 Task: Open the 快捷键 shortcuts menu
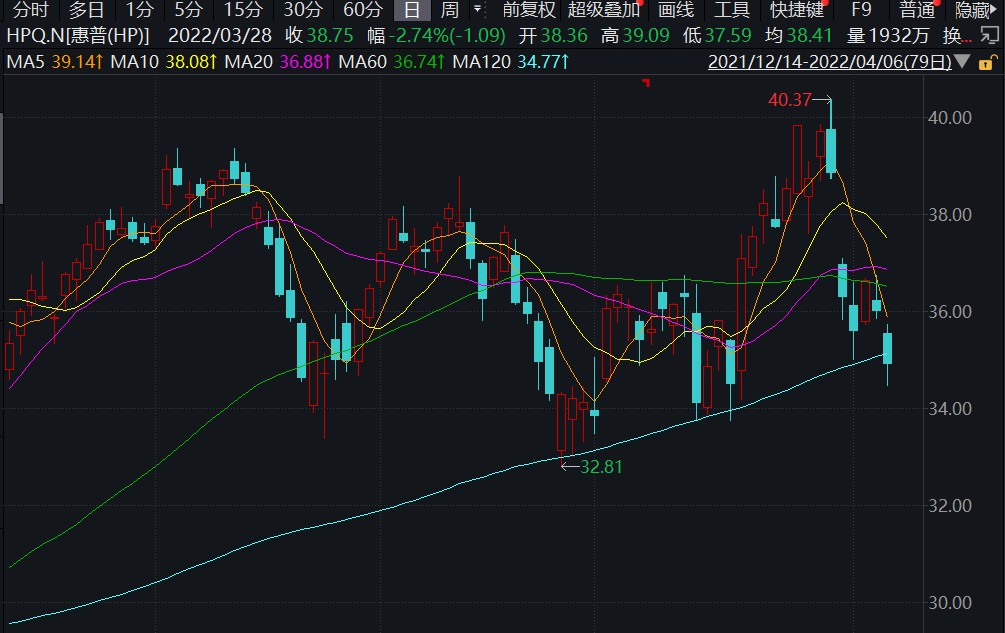pos(796,11)
